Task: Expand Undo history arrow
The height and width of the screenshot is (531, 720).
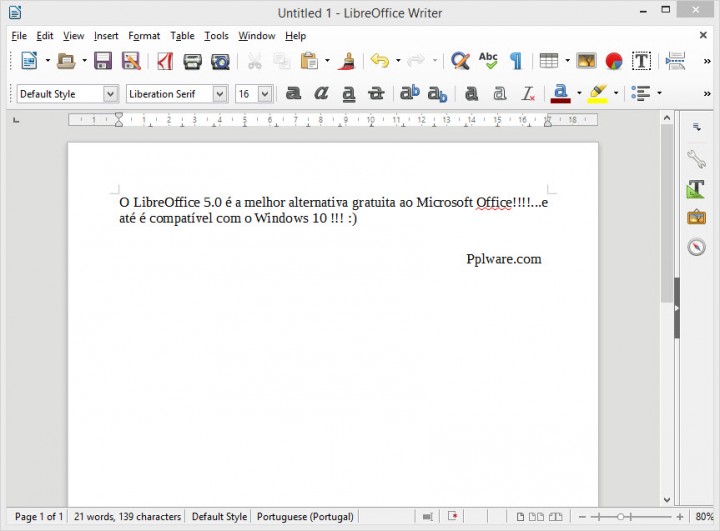Action: [x=398, y=61]
